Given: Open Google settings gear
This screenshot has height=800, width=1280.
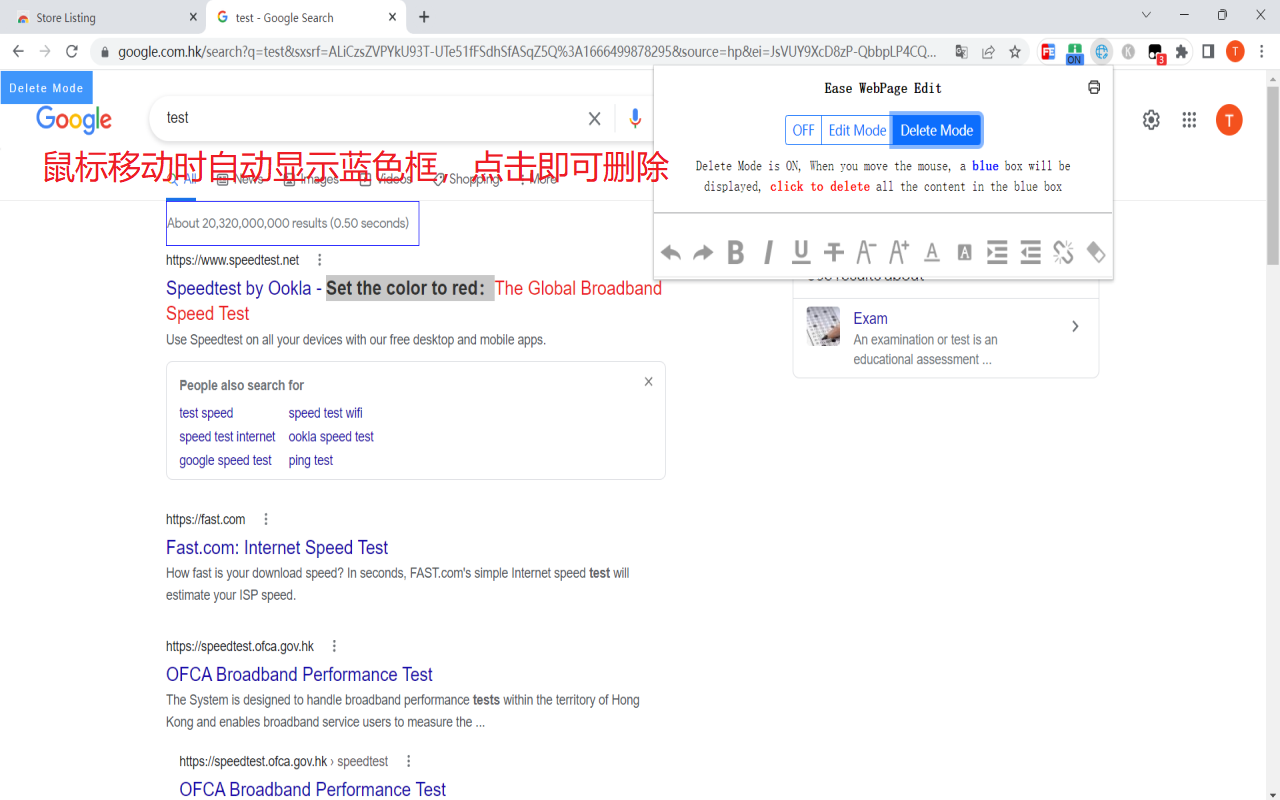Looking at the screenshot, I should pyautogui.click(x=1151, y=120).
